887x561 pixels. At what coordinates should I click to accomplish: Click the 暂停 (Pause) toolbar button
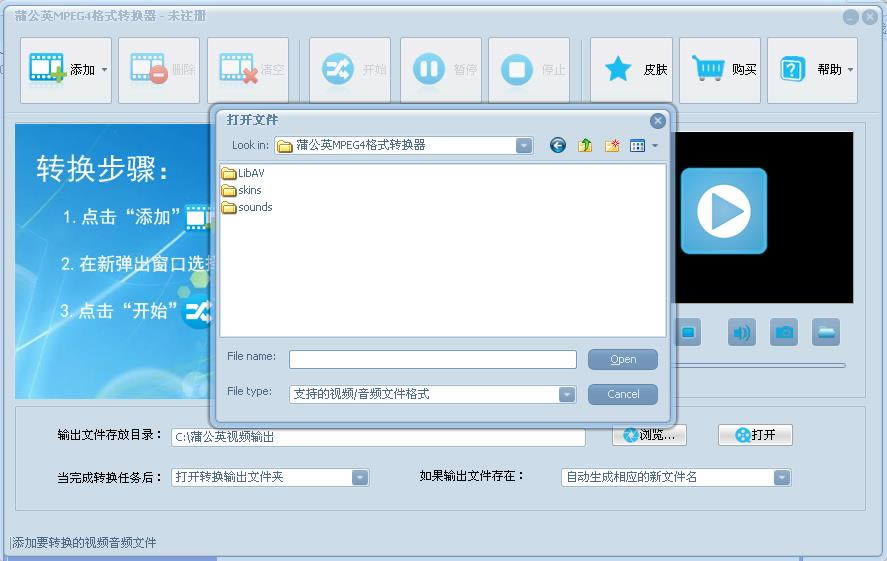pyautogui.click(x=441, y=70)
